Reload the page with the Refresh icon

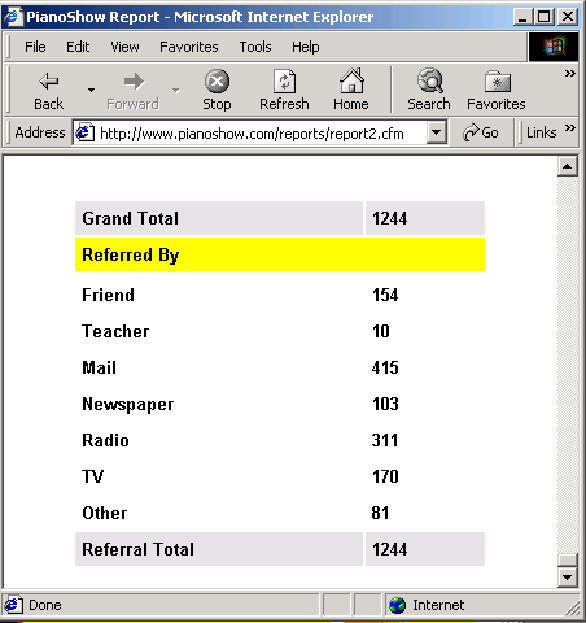tap(285, 81)
